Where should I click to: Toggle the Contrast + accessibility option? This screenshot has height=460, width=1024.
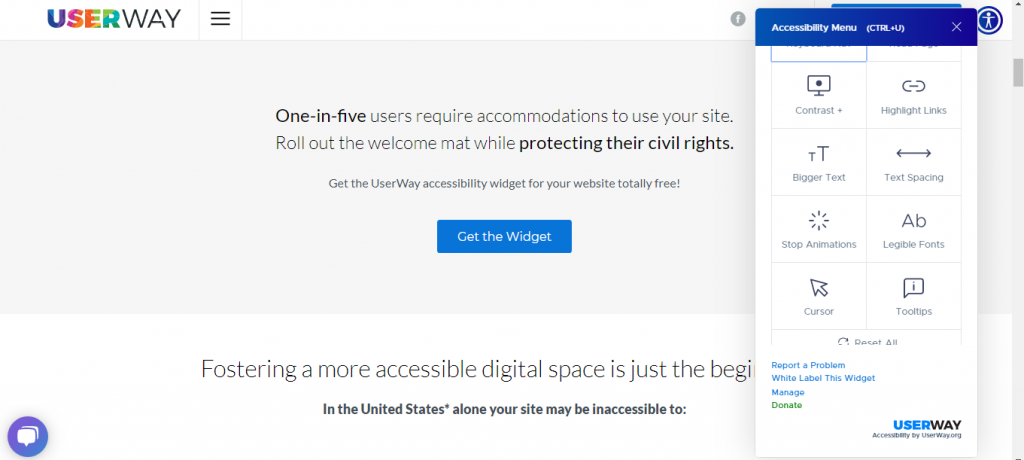(818, 95)
